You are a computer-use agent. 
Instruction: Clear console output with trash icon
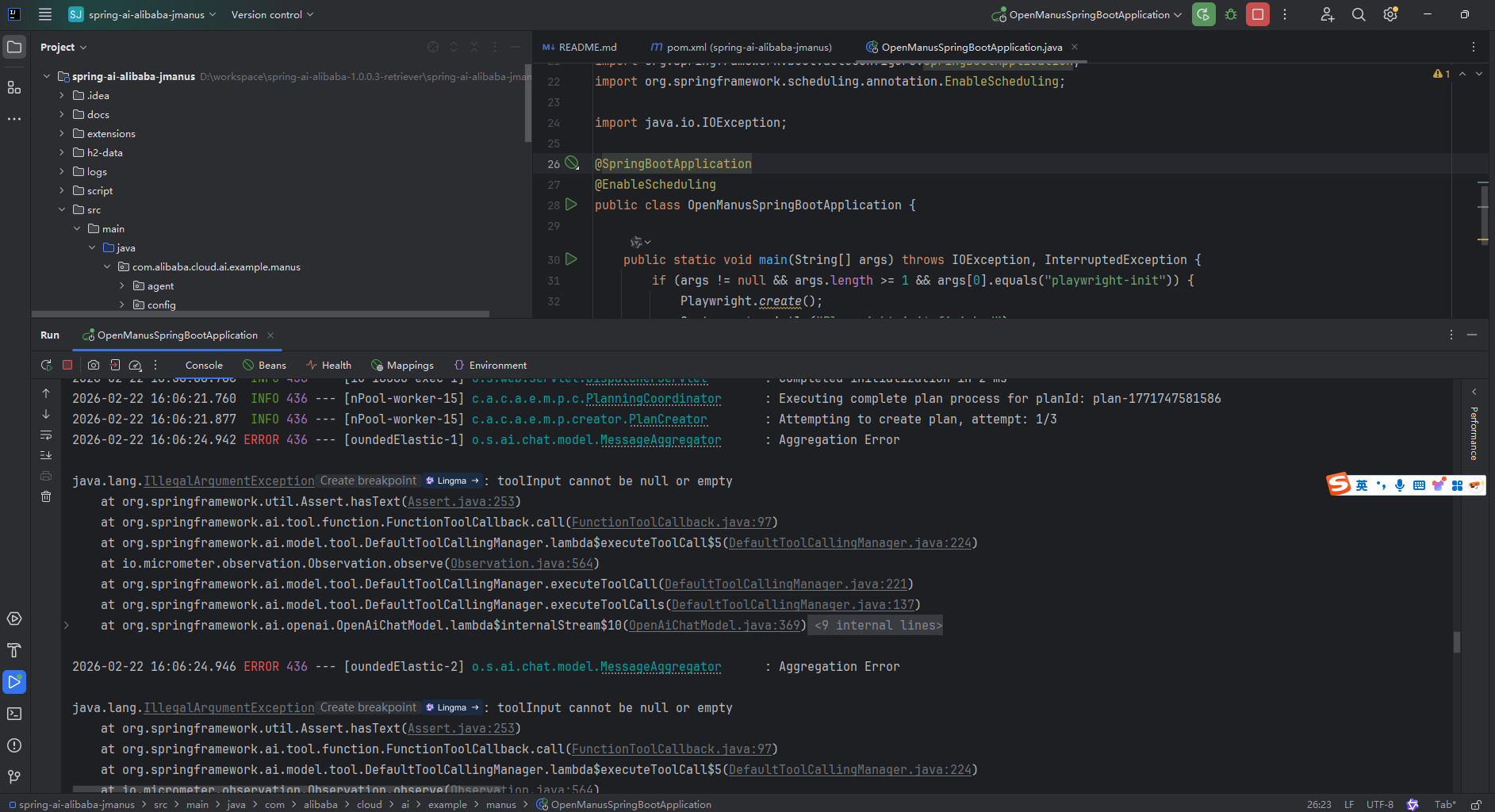(x=46, y=496)
